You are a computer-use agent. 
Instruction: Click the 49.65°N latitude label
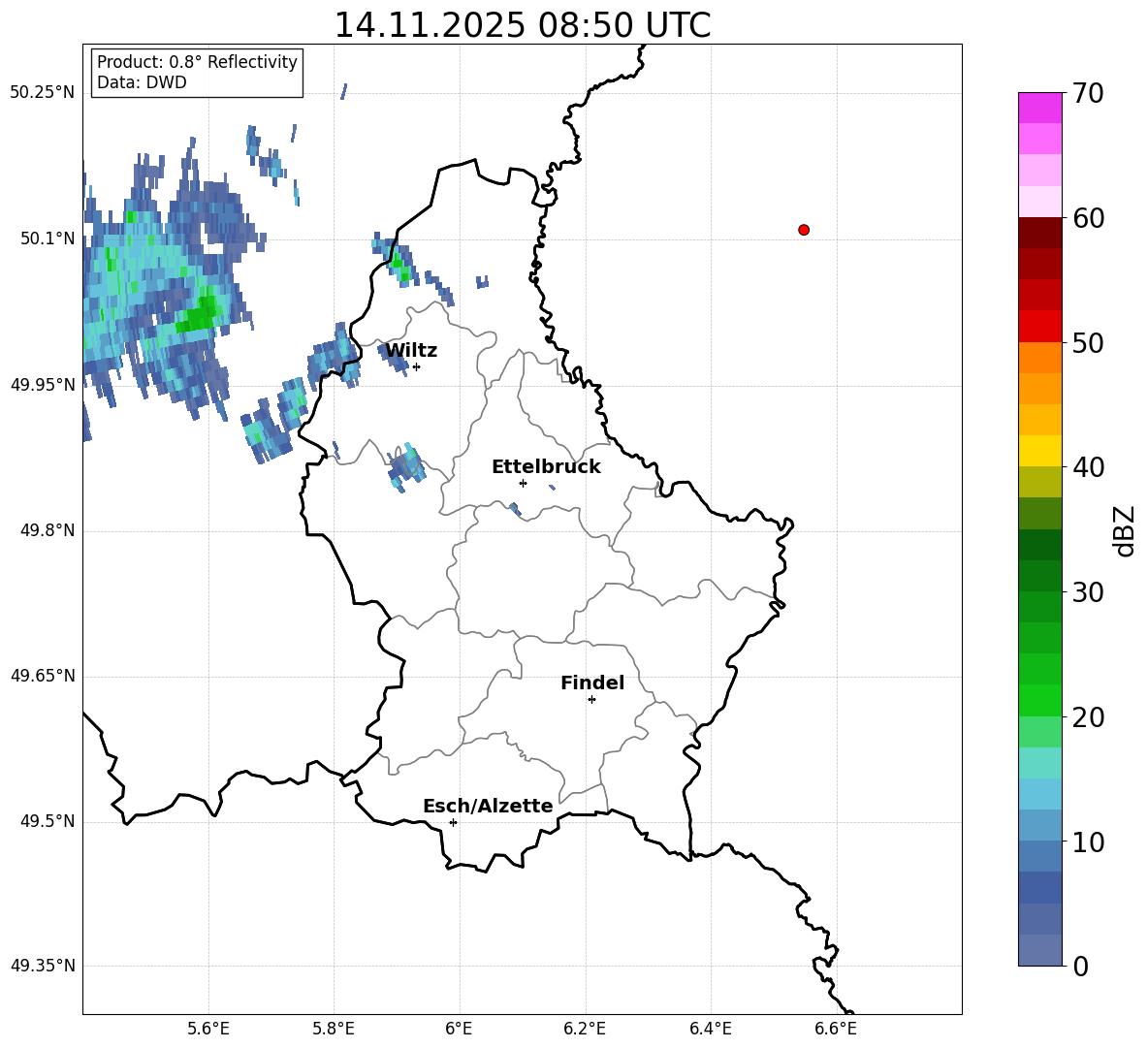[x=42, y=676]
